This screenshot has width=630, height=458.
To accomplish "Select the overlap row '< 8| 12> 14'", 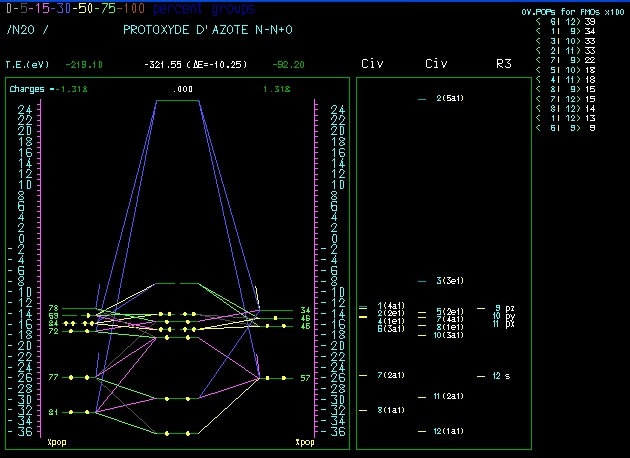I will (565, 108).
